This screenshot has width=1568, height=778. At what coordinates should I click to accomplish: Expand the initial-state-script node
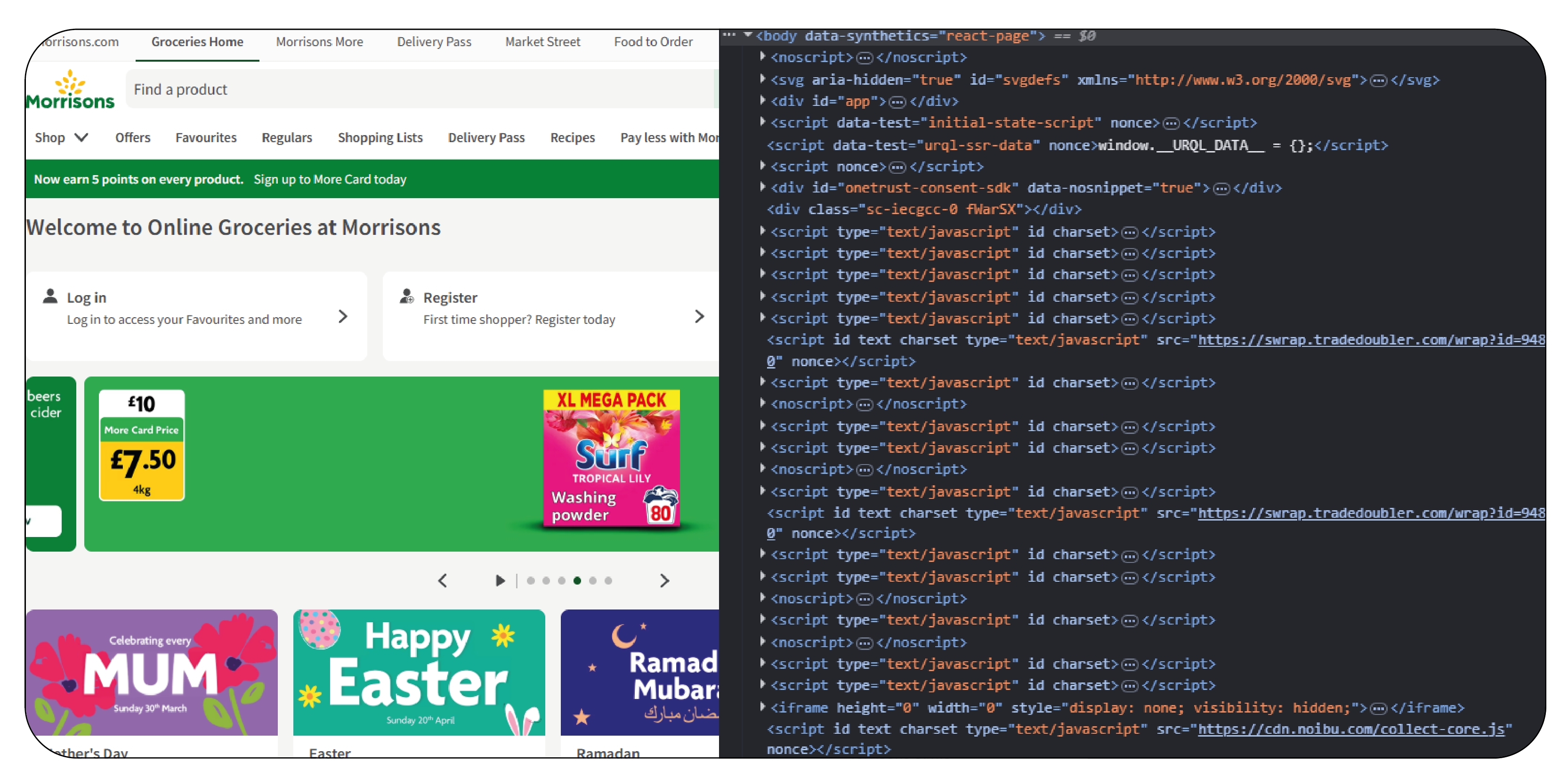(762, 121)
